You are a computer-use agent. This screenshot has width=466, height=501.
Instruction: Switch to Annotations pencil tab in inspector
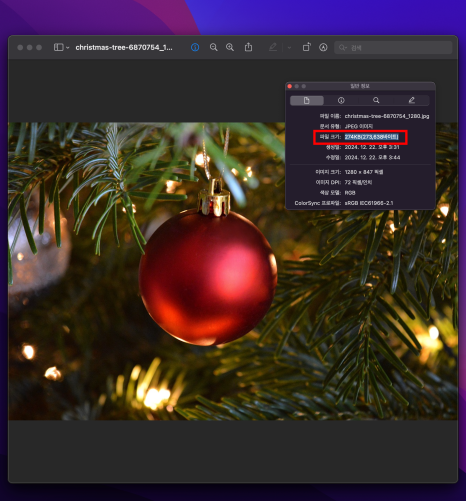412,100
